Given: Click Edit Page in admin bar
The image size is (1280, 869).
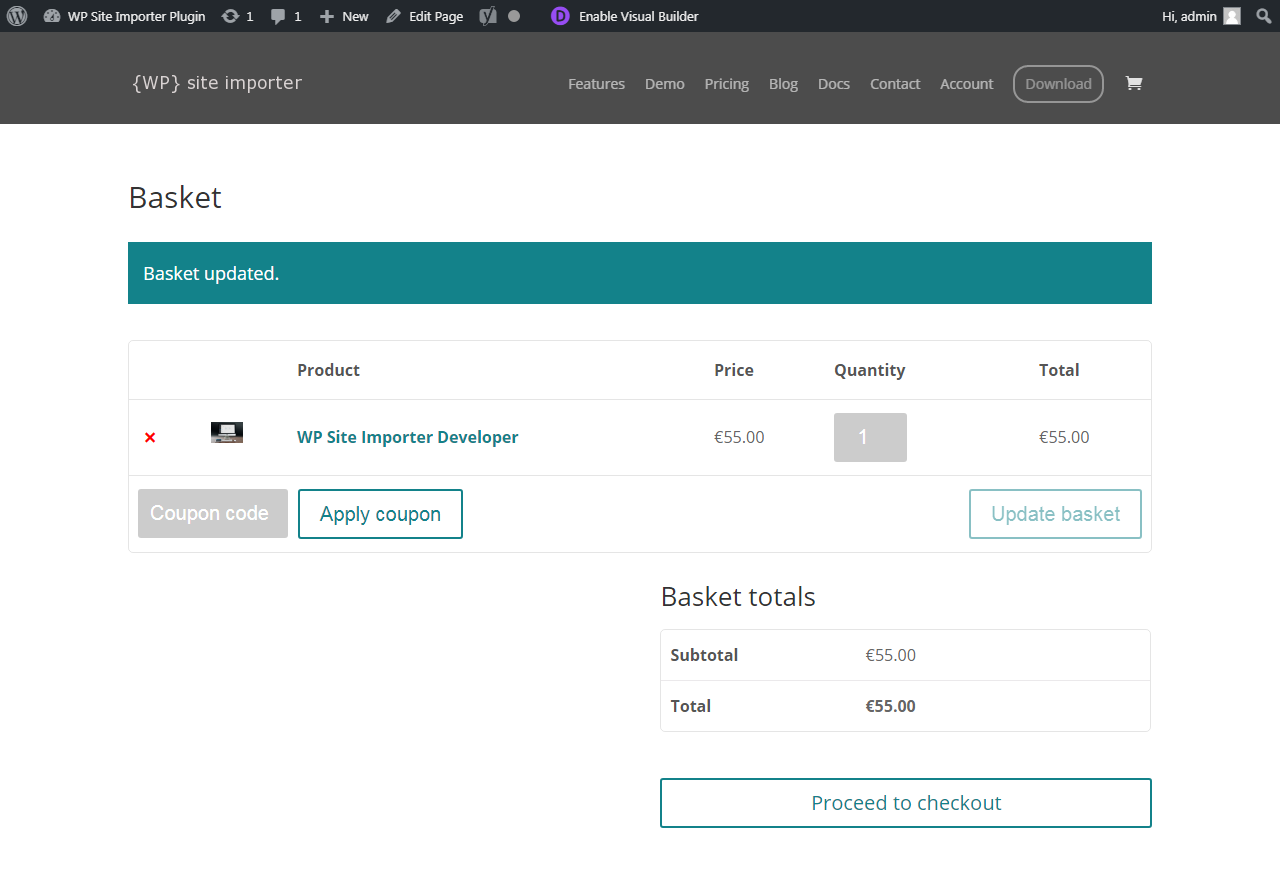Looking at the screenshot, I should tap(424, 16).
